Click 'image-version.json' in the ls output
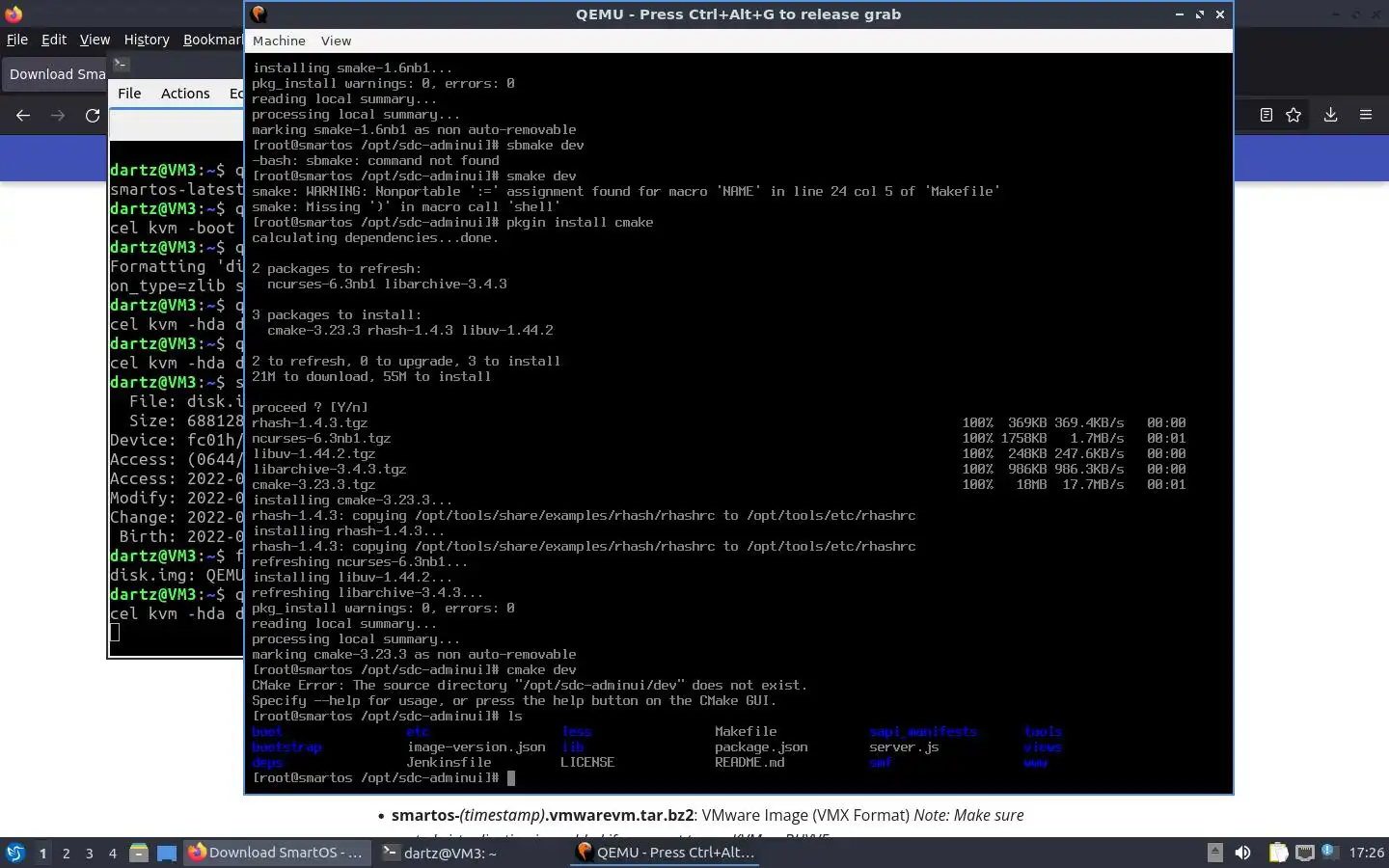 click(x=476, y=746)
